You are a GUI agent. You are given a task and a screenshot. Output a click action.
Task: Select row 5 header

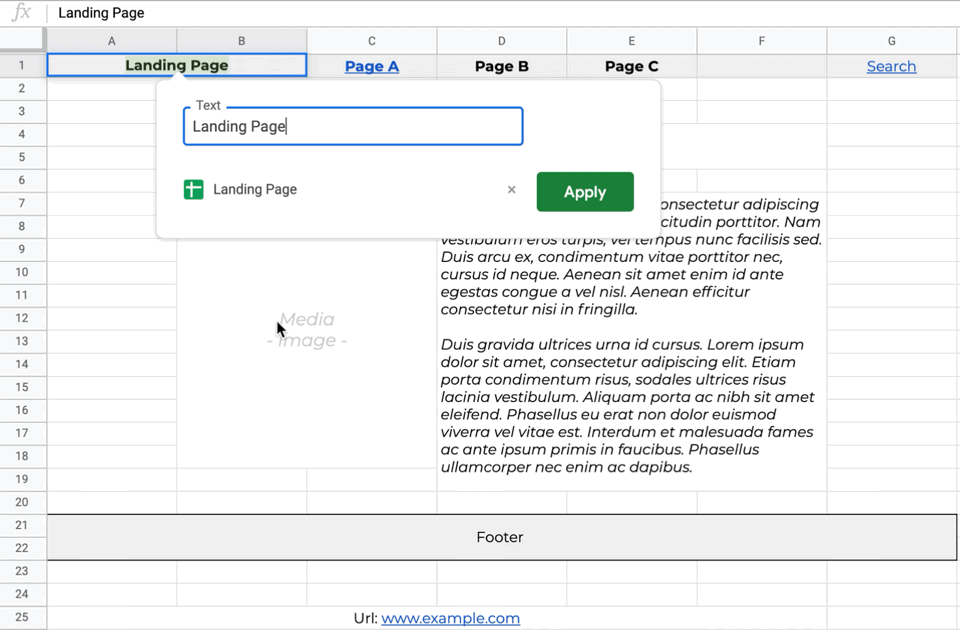click(x=22, y=157)
